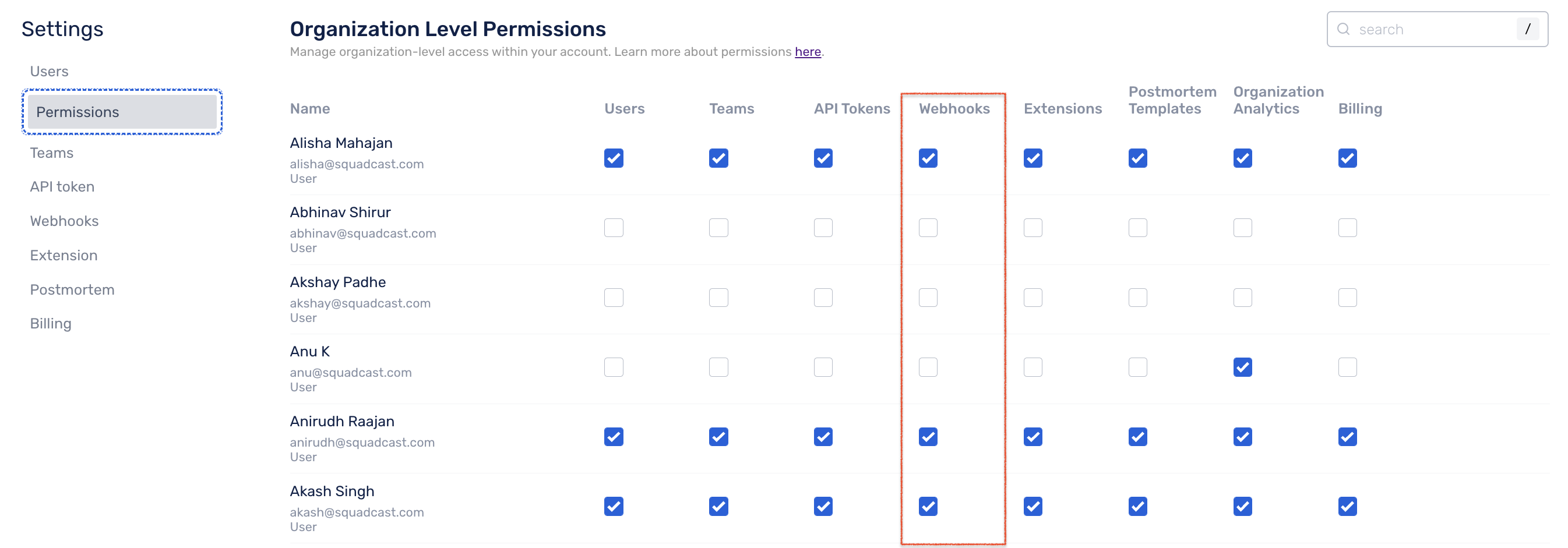This screenshot has height=548, width=1568.
Task: Disable Organization Analytics for Anu K
Action: pyautogui.click(x=1242, y=367)
